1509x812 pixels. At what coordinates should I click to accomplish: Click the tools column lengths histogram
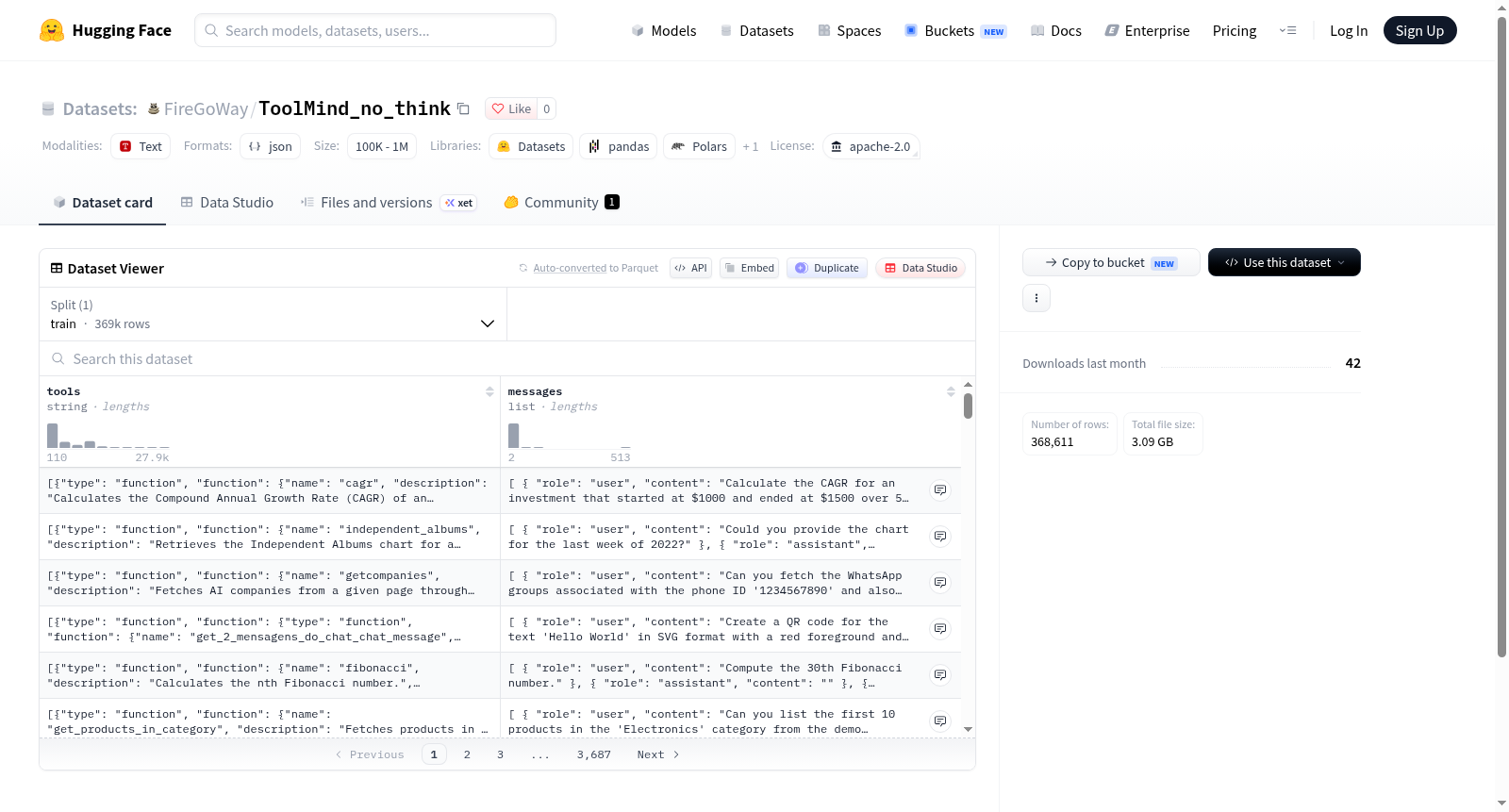tap(108, 436)
